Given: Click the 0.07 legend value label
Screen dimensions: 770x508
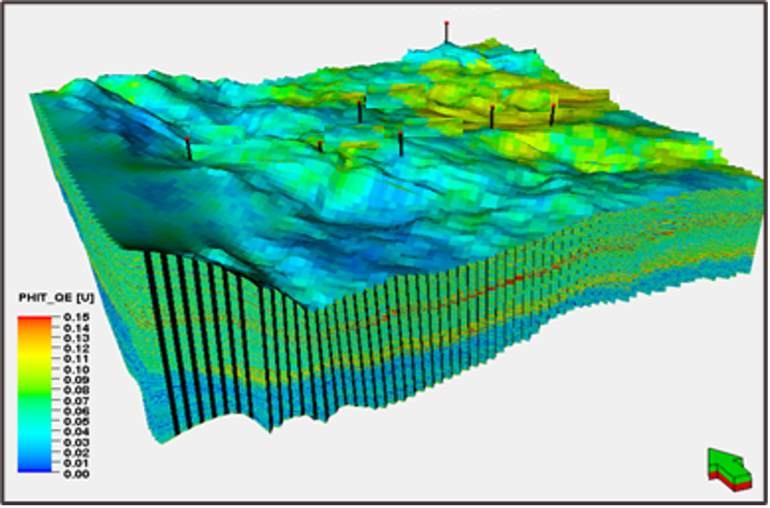Looking at the screenshot, I should 76,400.
